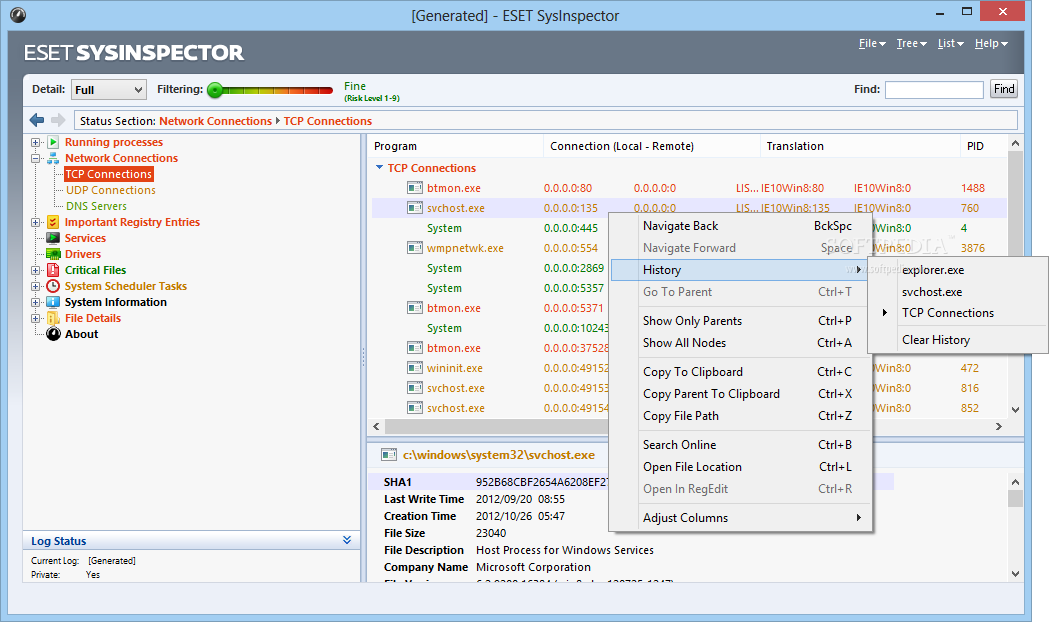The width and height of the screenshot is (1049, 622).
Task: Expand the Important Registry Entries node
Action: coord(35,223)
